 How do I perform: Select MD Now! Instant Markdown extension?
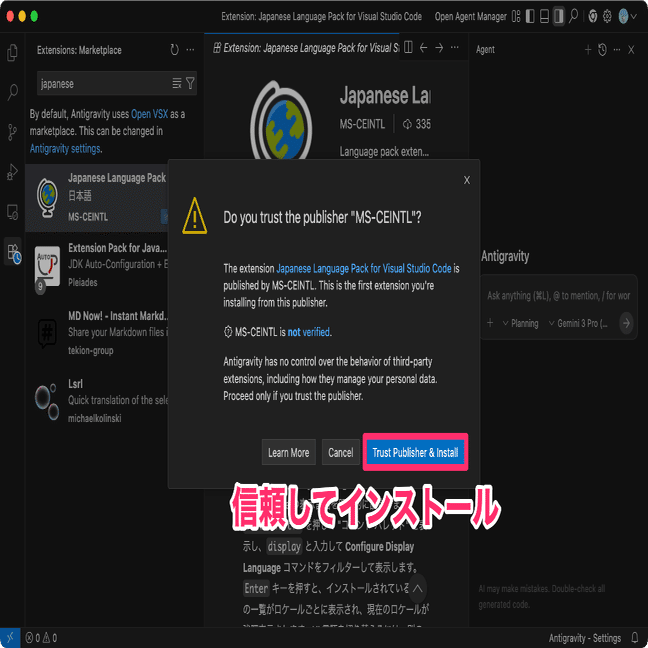pyautogui.click(x=97, y=333)
